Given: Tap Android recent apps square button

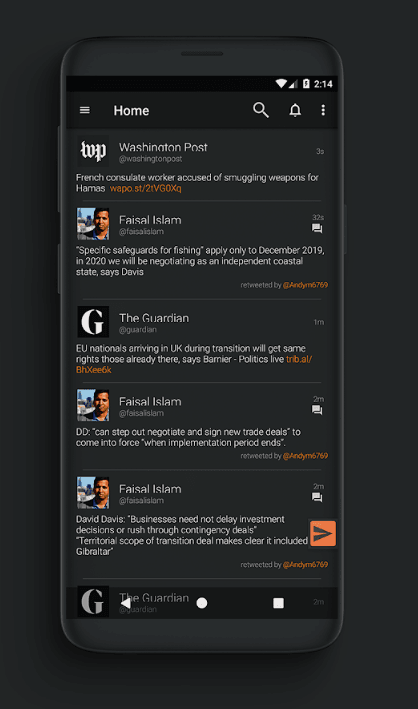Looking at the screenshot, I should 278,603.
